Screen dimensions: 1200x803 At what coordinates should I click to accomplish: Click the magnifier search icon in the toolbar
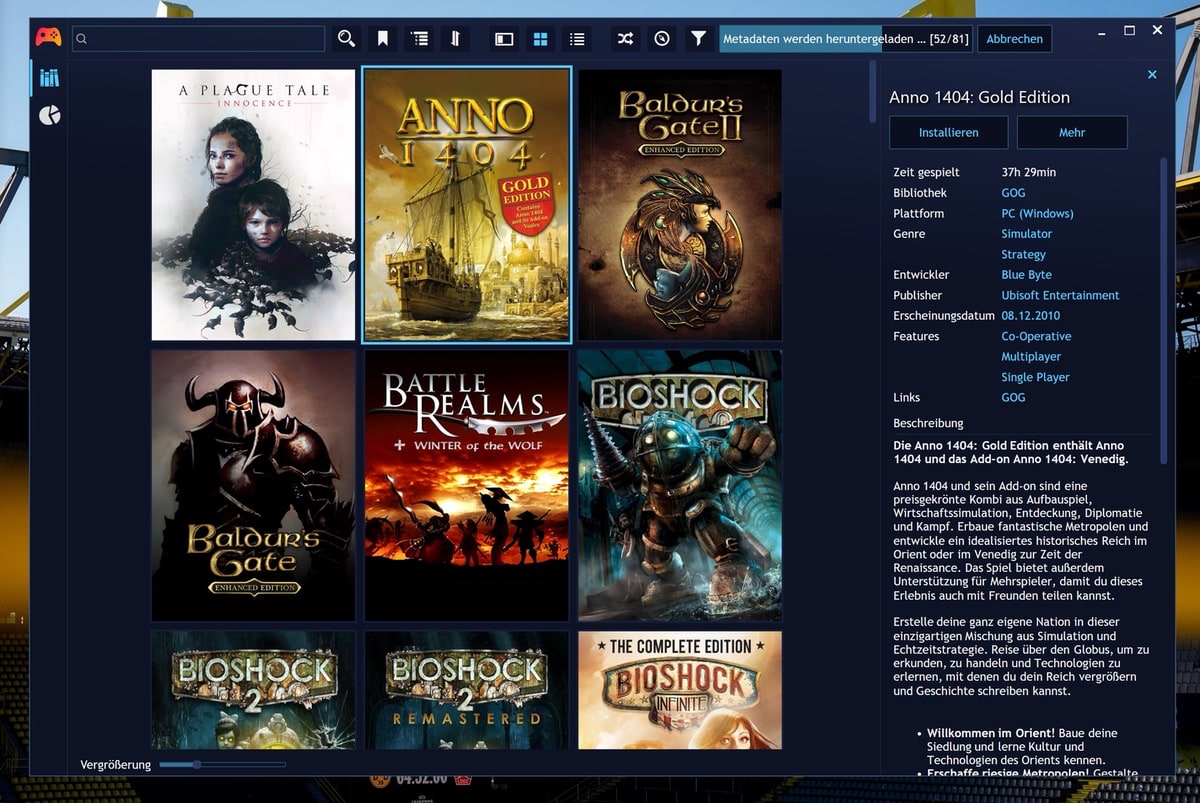click(x=346, y=39)
